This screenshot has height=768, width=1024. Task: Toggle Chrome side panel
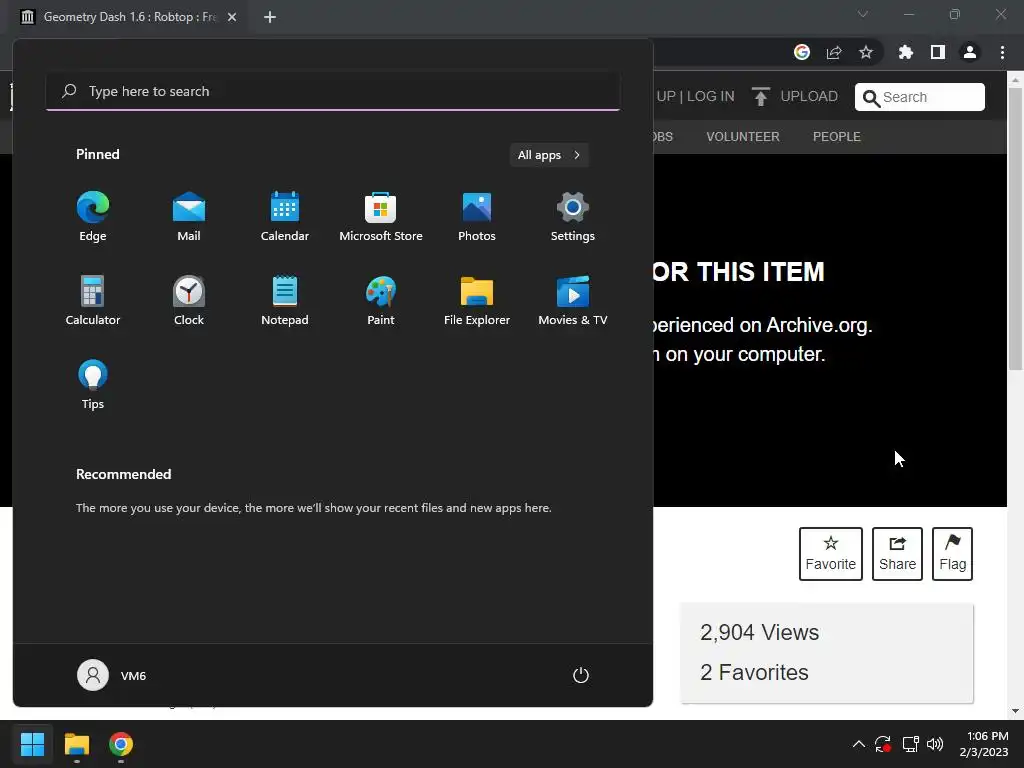pyautogui.click(x=938, y=52)
